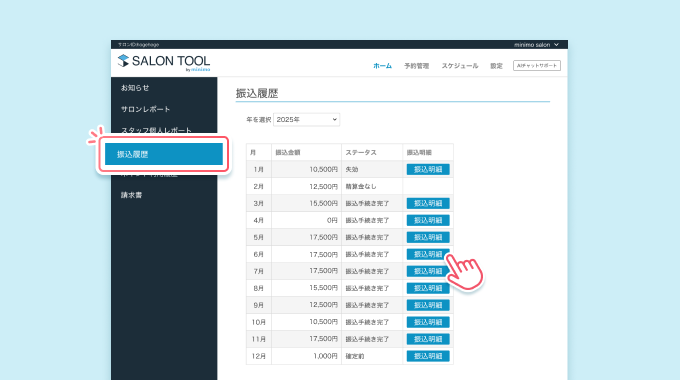680x380 pixels.
Task: Go to the ホーム tab
Action: pos(382,66)
